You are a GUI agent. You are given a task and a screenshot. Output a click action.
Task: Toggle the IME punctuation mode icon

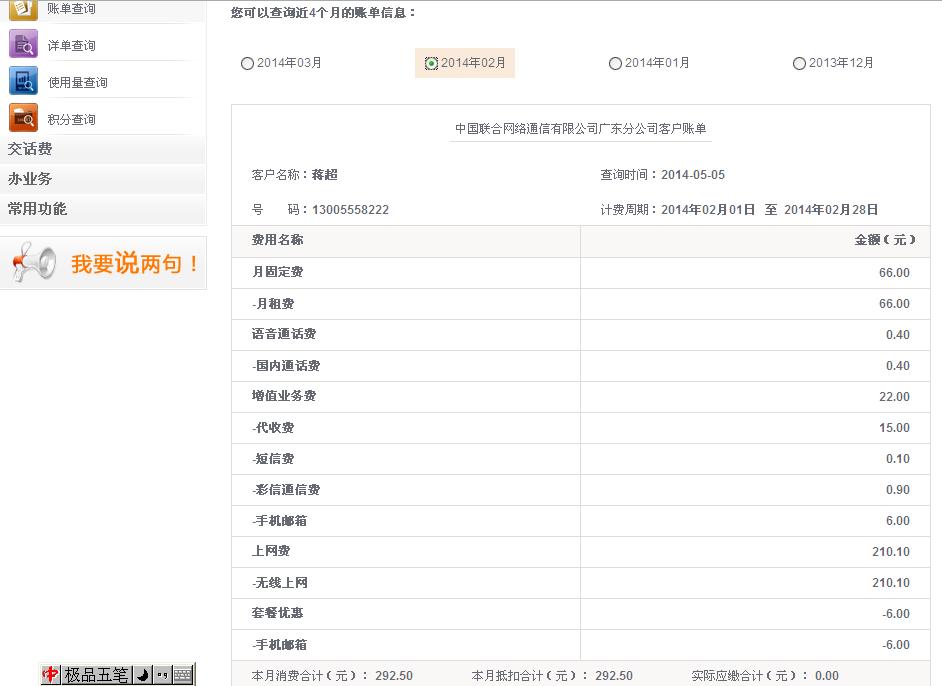tap(162, 675)
